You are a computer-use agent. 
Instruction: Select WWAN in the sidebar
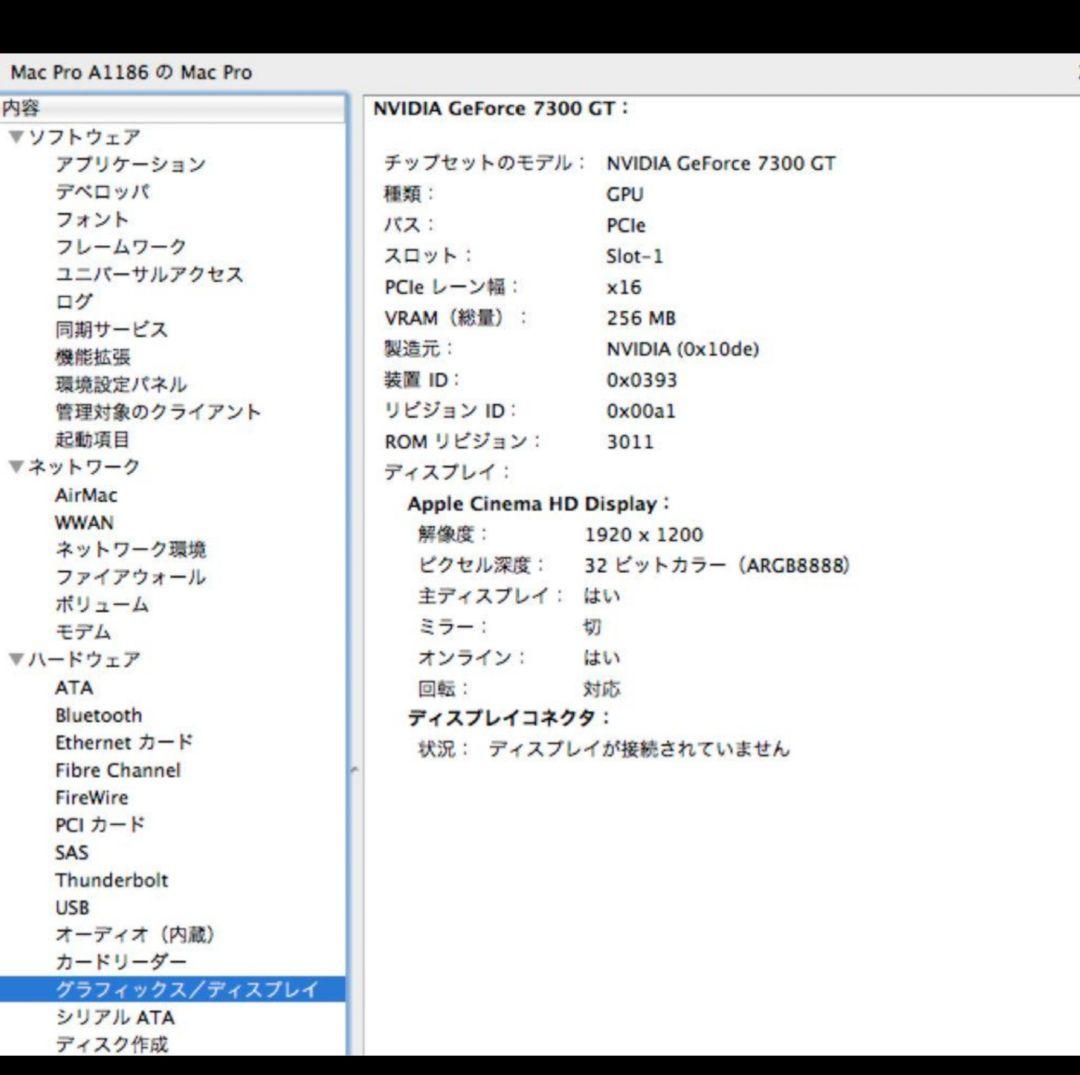click(x=84, y=522)
